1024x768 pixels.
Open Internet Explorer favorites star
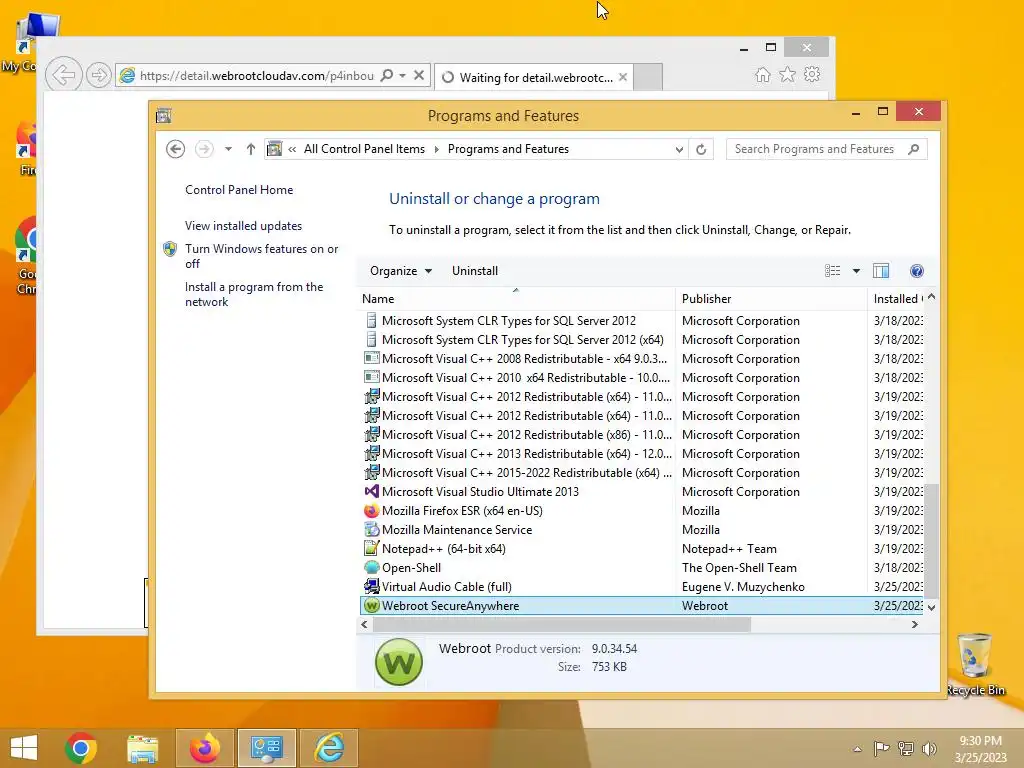tap(788, 74)
